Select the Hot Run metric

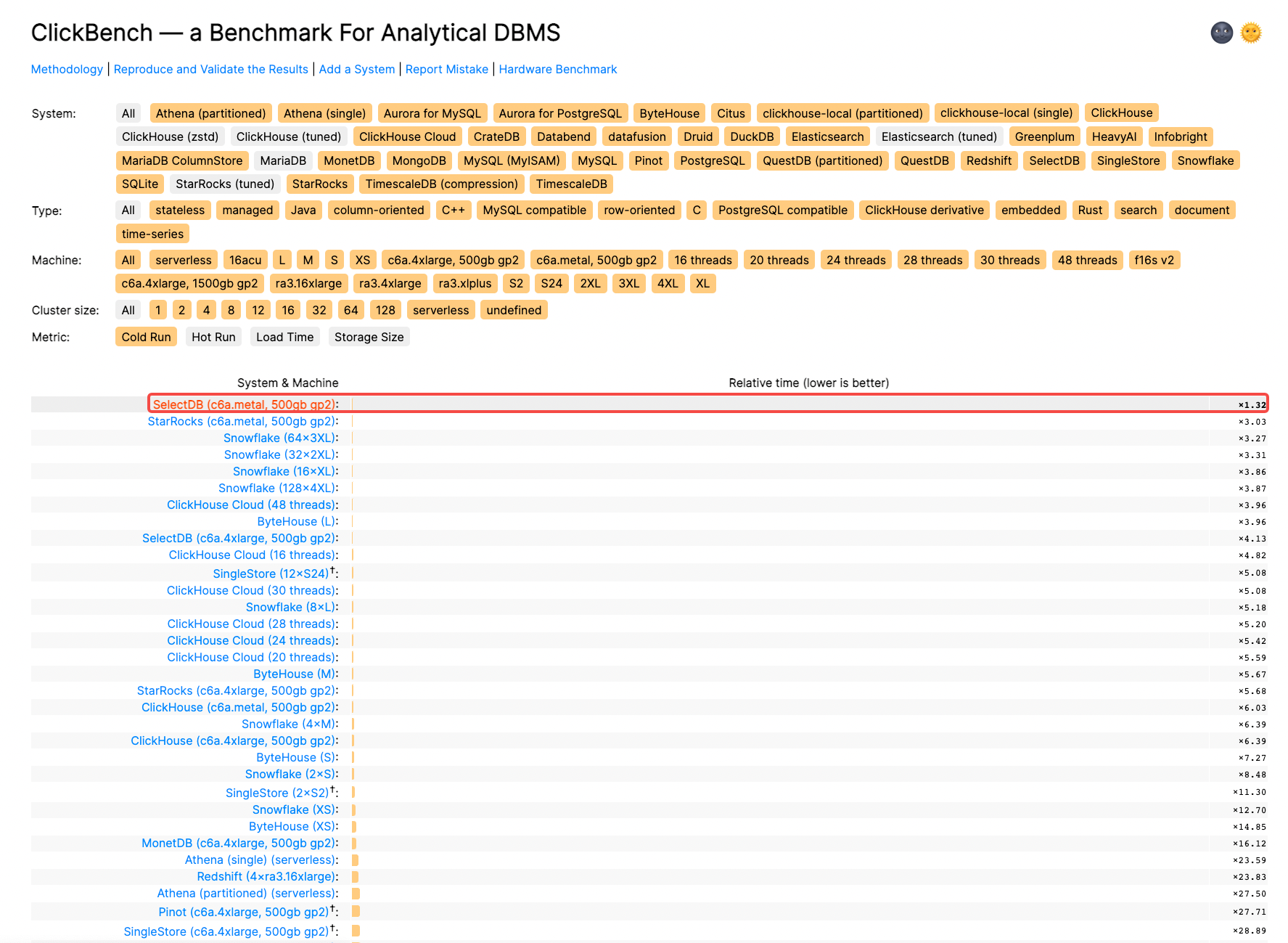[213, 337]
